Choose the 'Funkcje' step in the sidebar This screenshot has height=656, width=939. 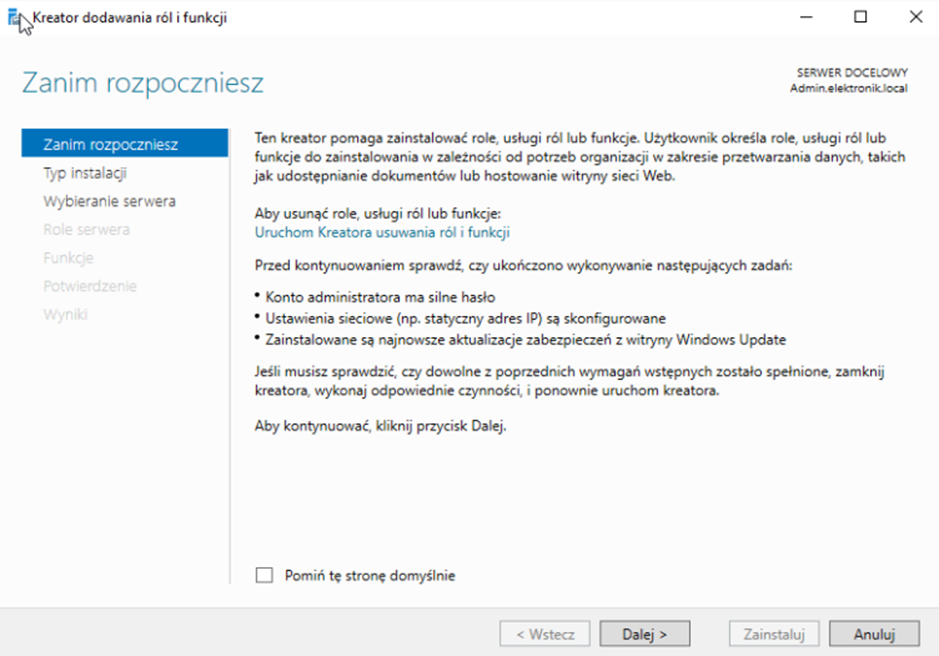[x=68, y=258]
